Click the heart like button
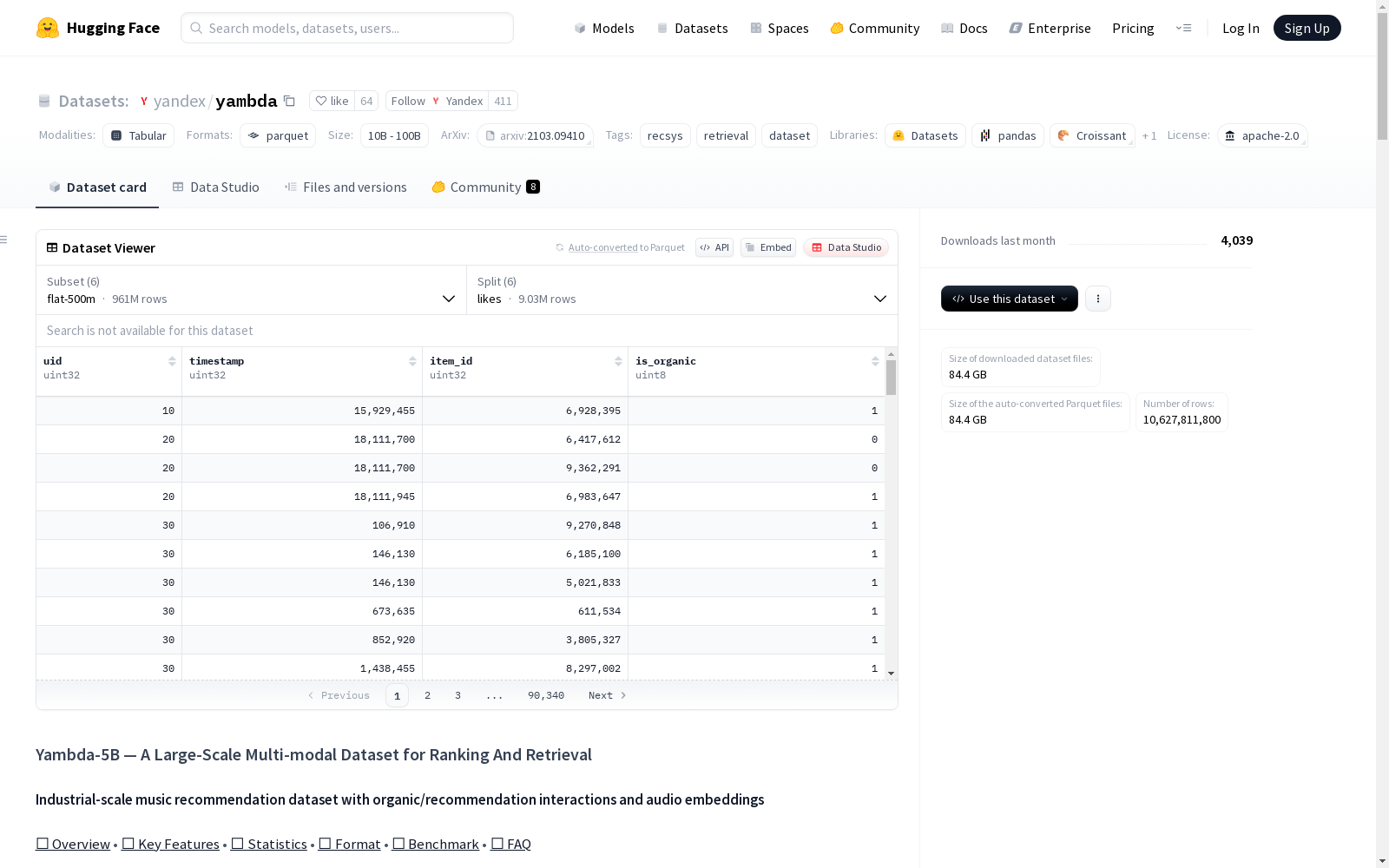This screenshot has height=868, width=1389. tap(332, 101)
